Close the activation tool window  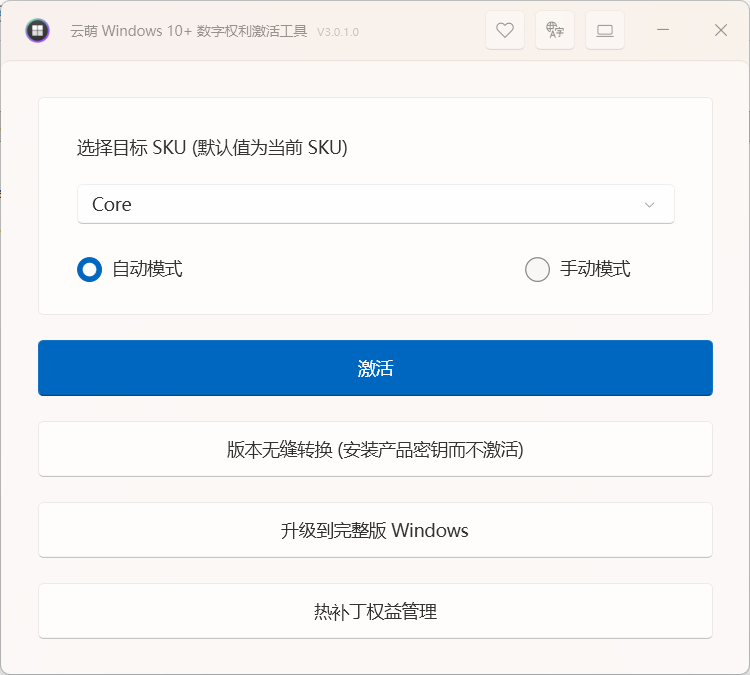pyautogui.click(x=721, y=30)
